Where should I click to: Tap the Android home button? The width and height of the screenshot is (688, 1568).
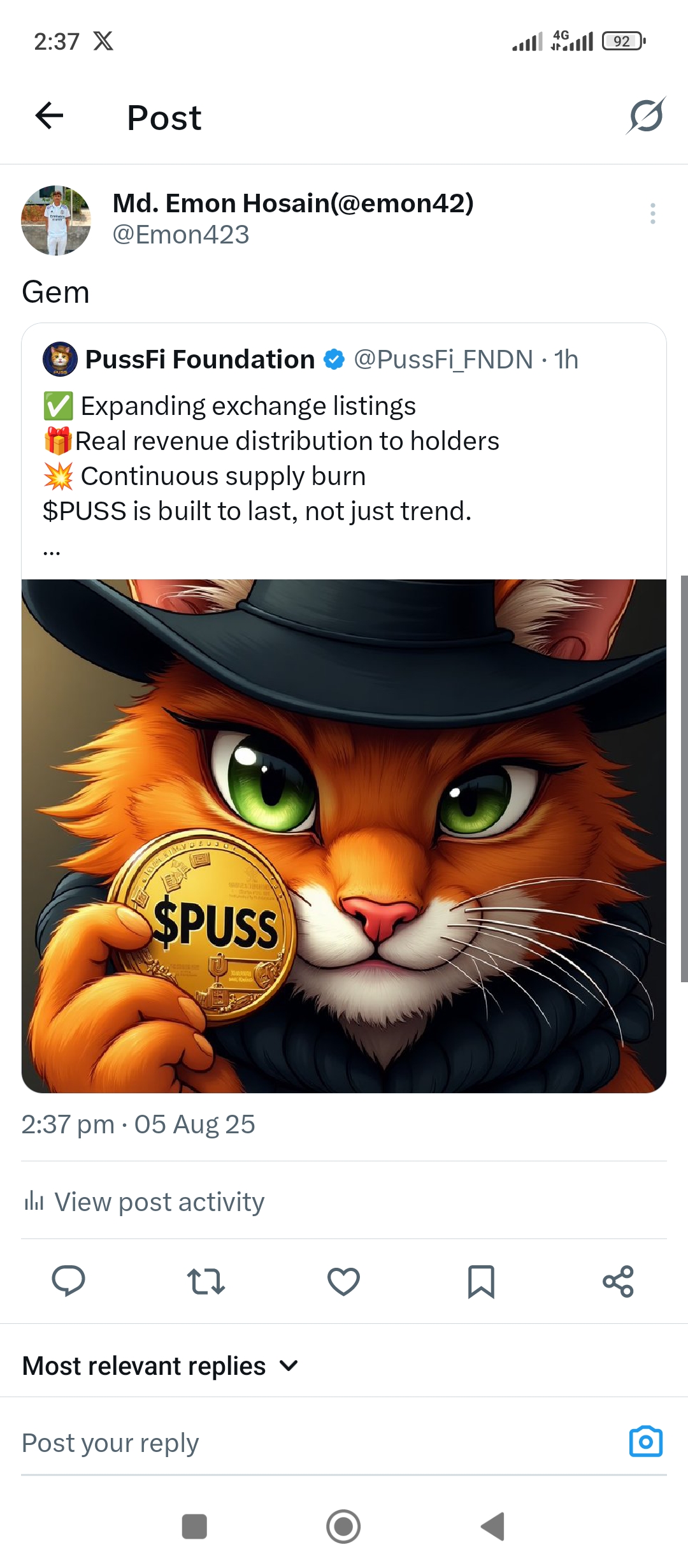pos(343,1527)
